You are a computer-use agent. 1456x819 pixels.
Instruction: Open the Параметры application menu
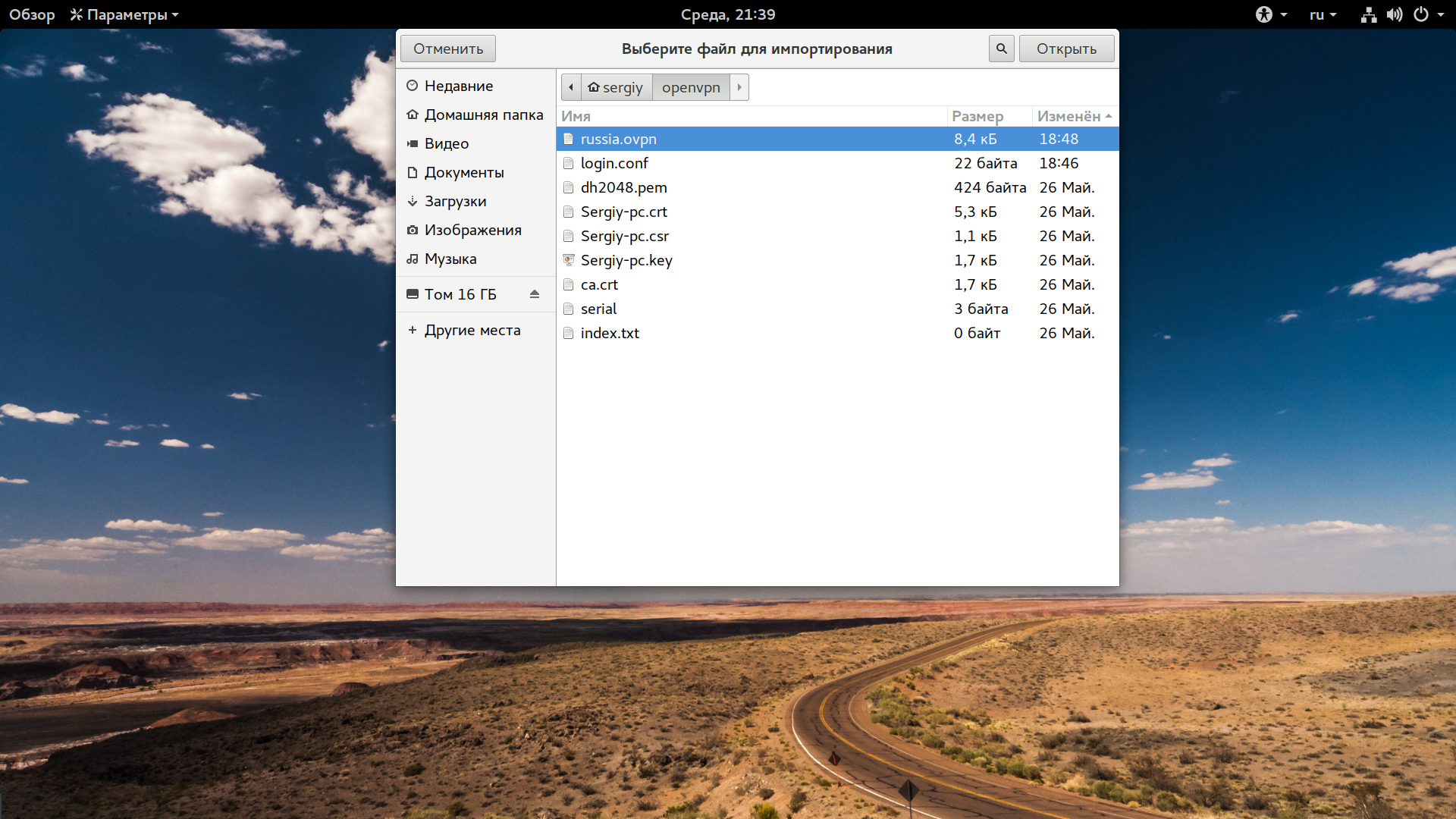(x=124, y=14)
